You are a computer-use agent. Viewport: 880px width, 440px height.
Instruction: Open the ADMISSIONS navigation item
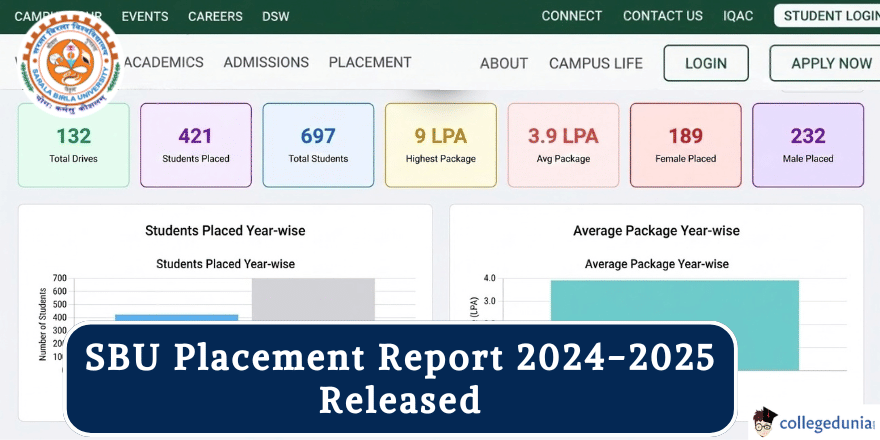(266, 62)
